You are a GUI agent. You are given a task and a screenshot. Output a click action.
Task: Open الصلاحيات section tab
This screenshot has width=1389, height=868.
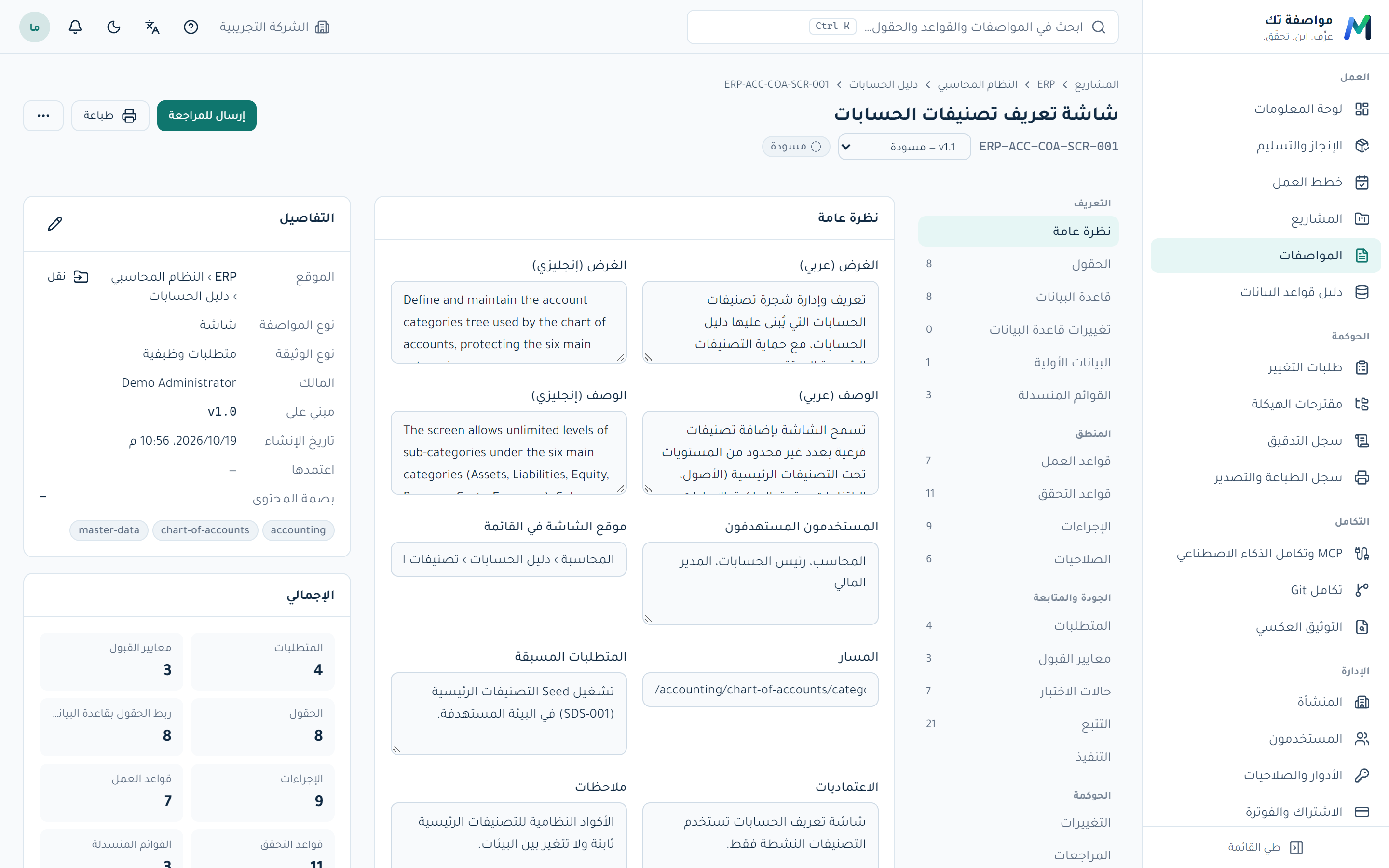1018,559
